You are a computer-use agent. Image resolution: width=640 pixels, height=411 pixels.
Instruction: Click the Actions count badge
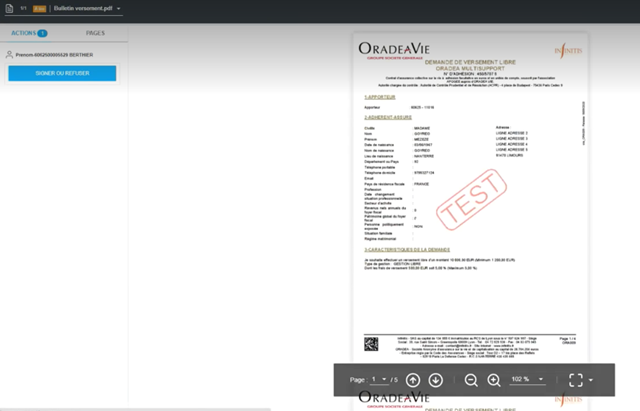[43, 33]
